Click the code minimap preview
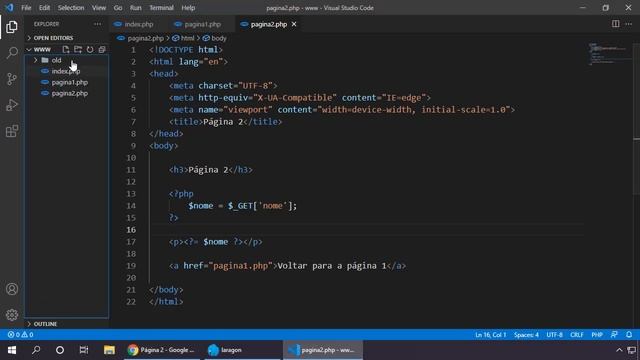The height and width of the screenshot is (360, 640). (x=609, y=53)
